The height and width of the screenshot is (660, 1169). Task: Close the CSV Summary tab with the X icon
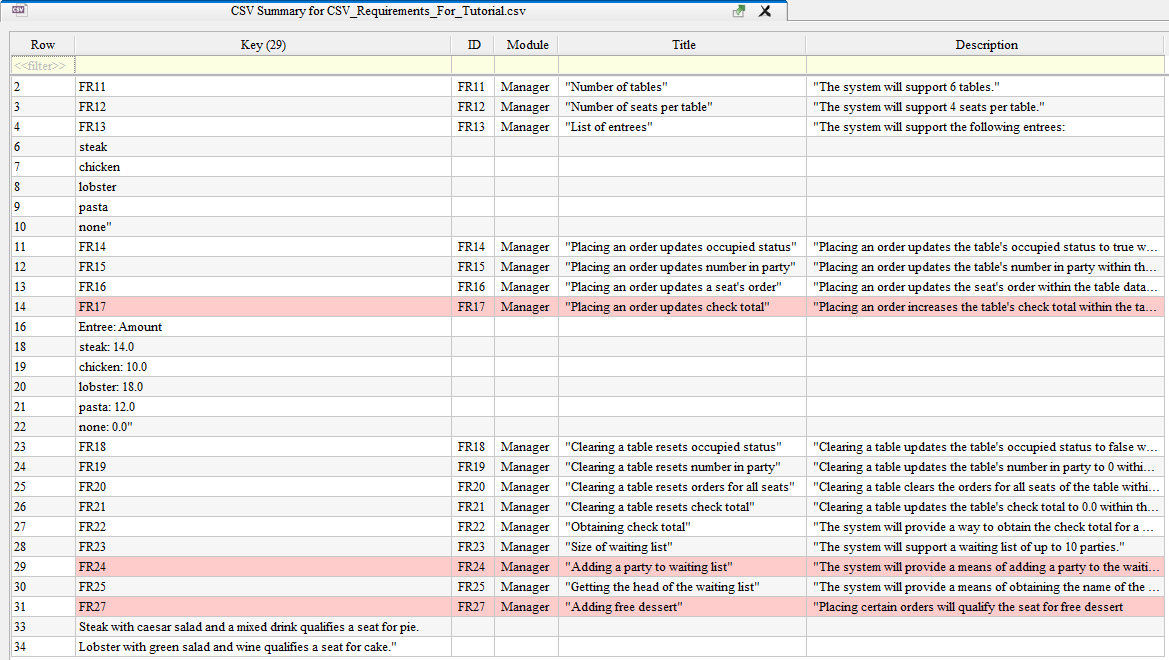click(x=765, y=11)
